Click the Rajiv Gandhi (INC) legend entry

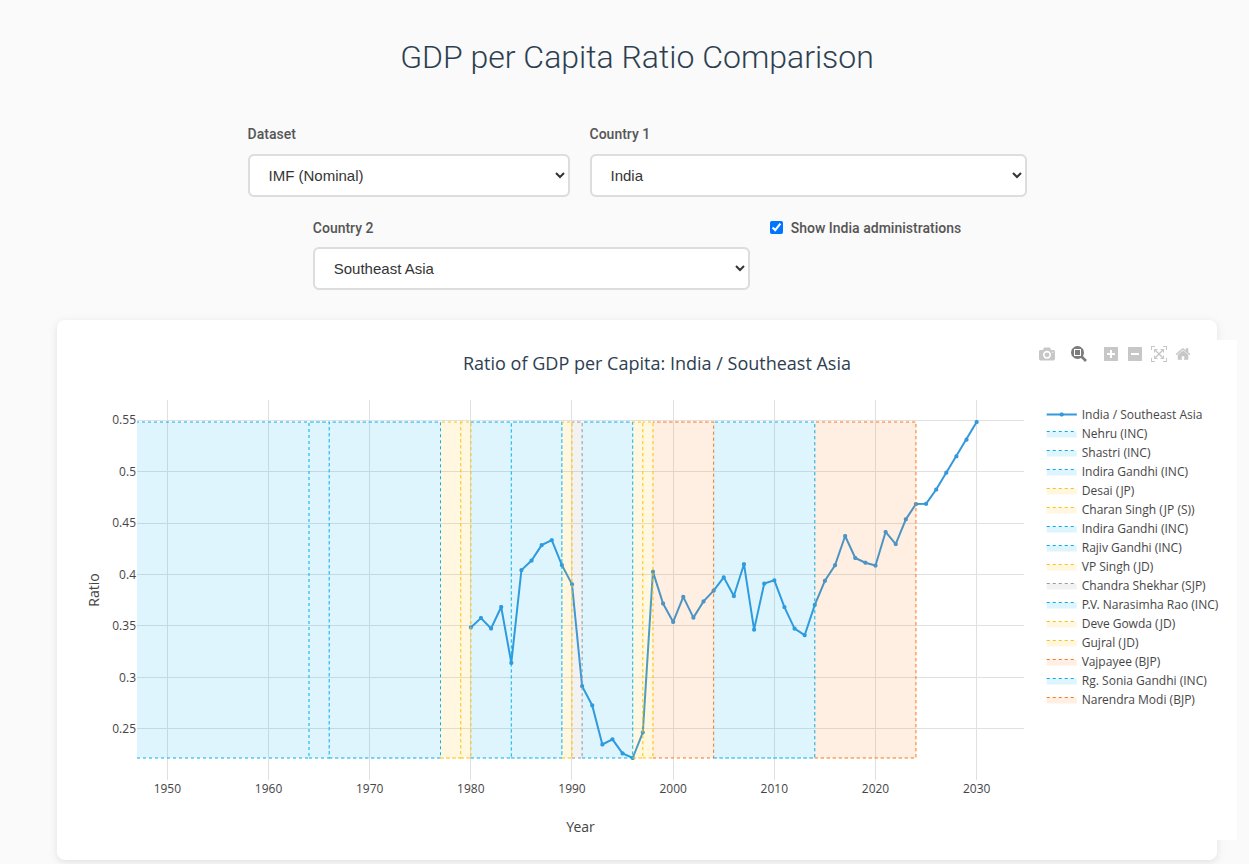(x=1131, y=548)
